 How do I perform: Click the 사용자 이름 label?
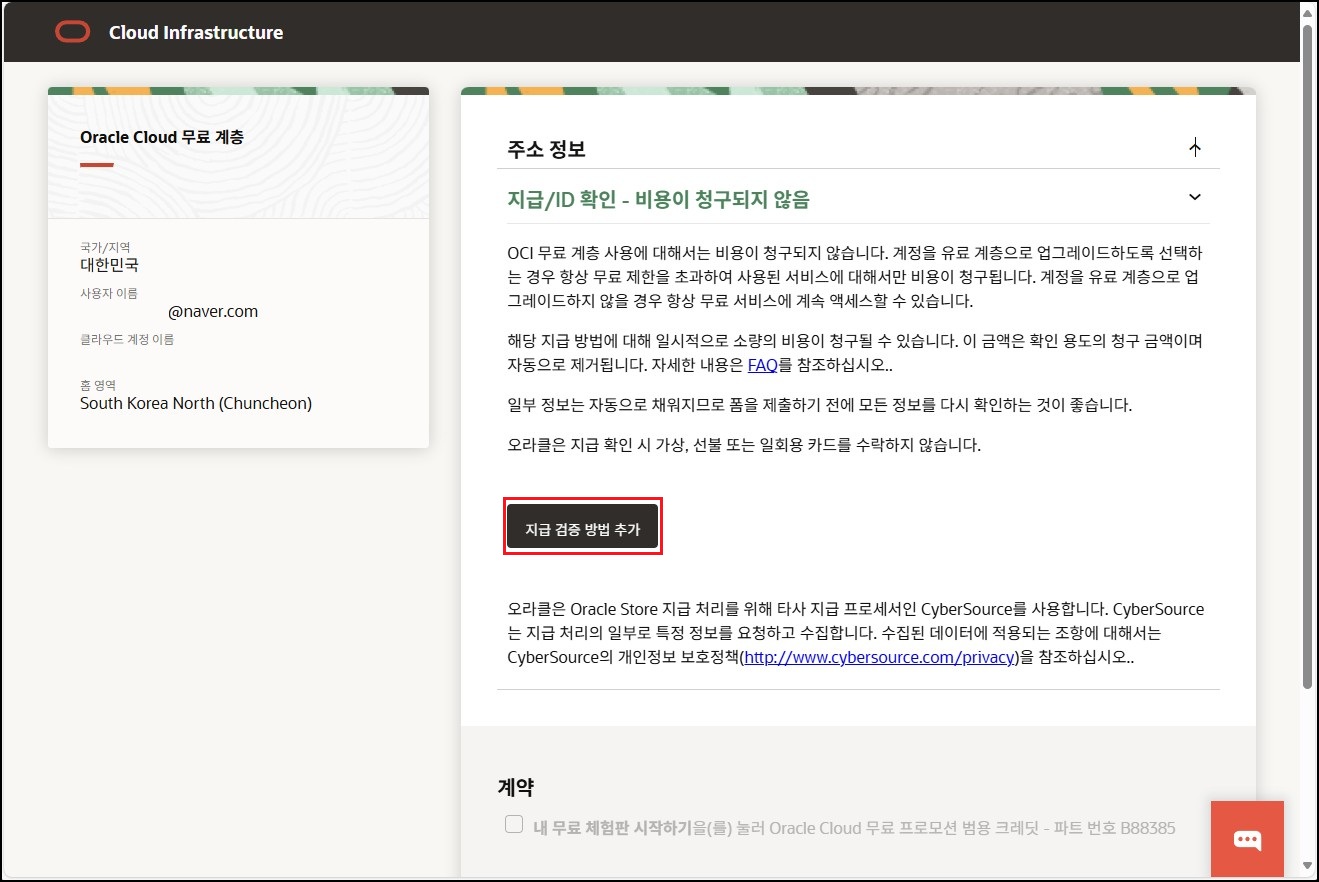tap(109, 294)
